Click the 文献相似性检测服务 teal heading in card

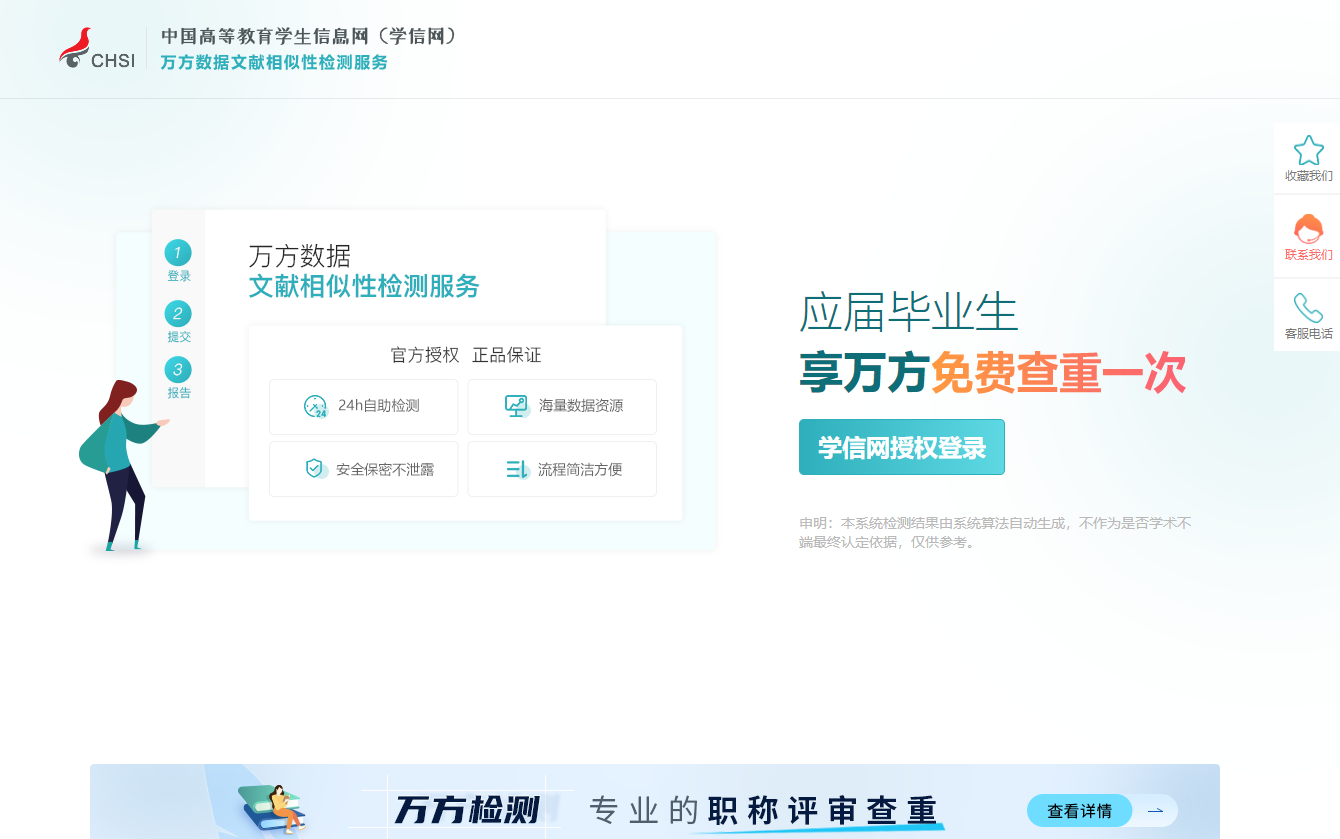[x=364, y=286]
